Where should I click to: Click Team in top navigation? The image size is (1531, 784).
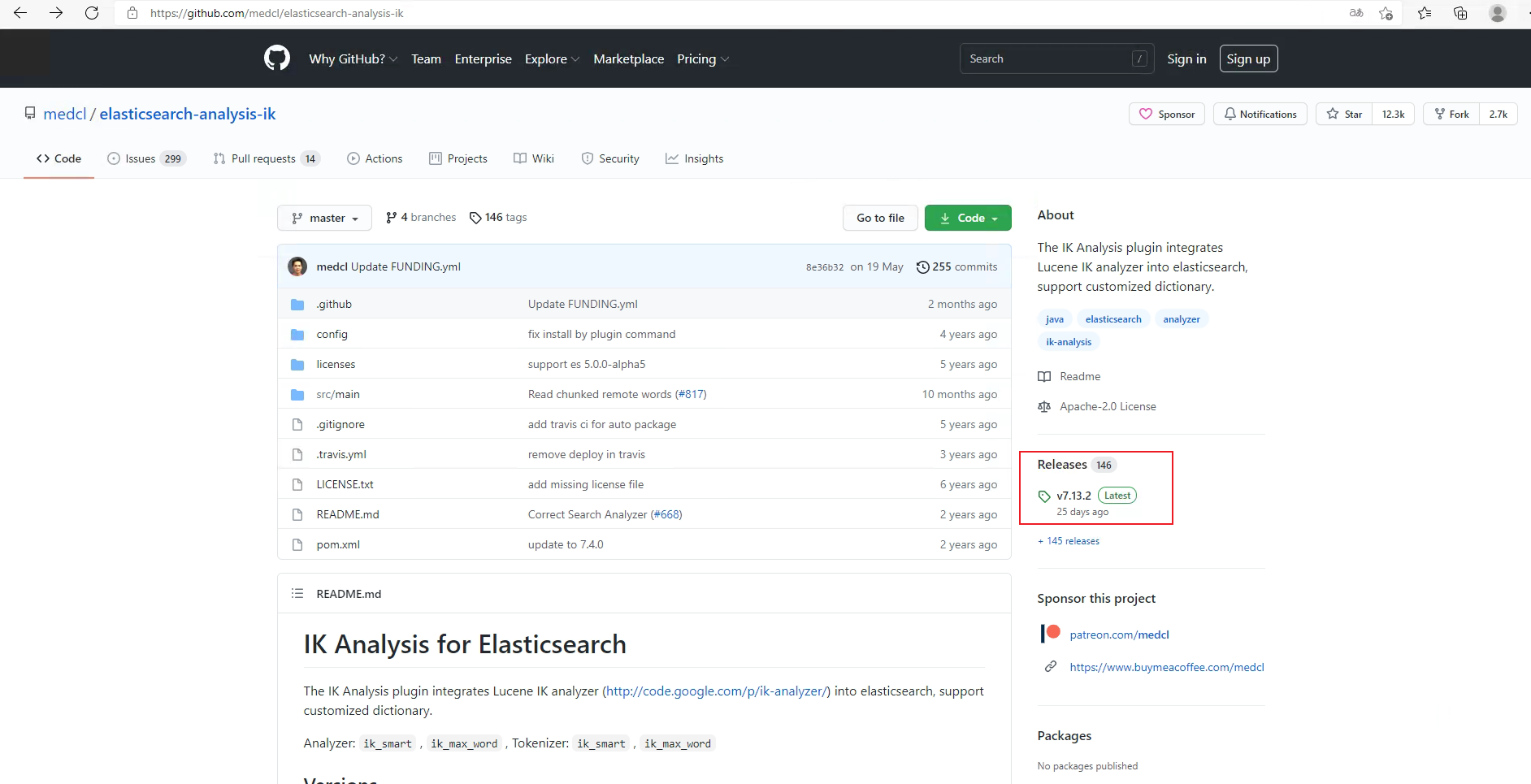click(426, 58)
